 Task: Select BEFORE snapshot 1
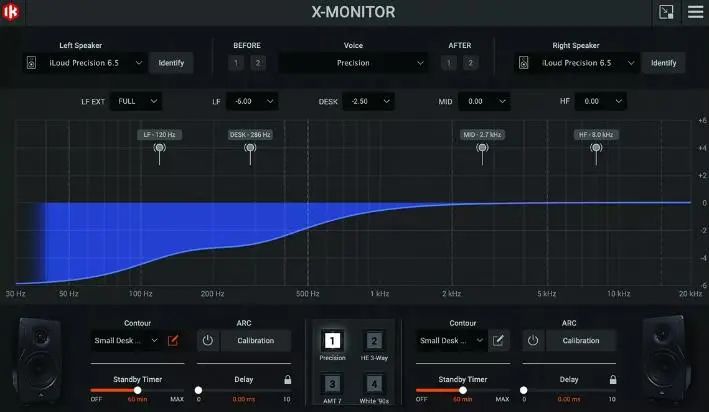[x=236, y=63]
